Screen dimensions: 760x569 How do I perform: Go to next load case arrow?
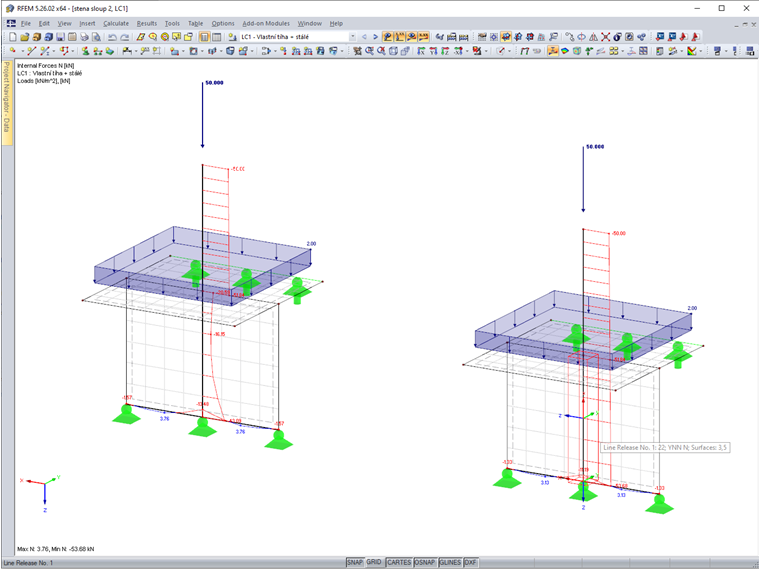pyautogui.click(x=375, y=37)
